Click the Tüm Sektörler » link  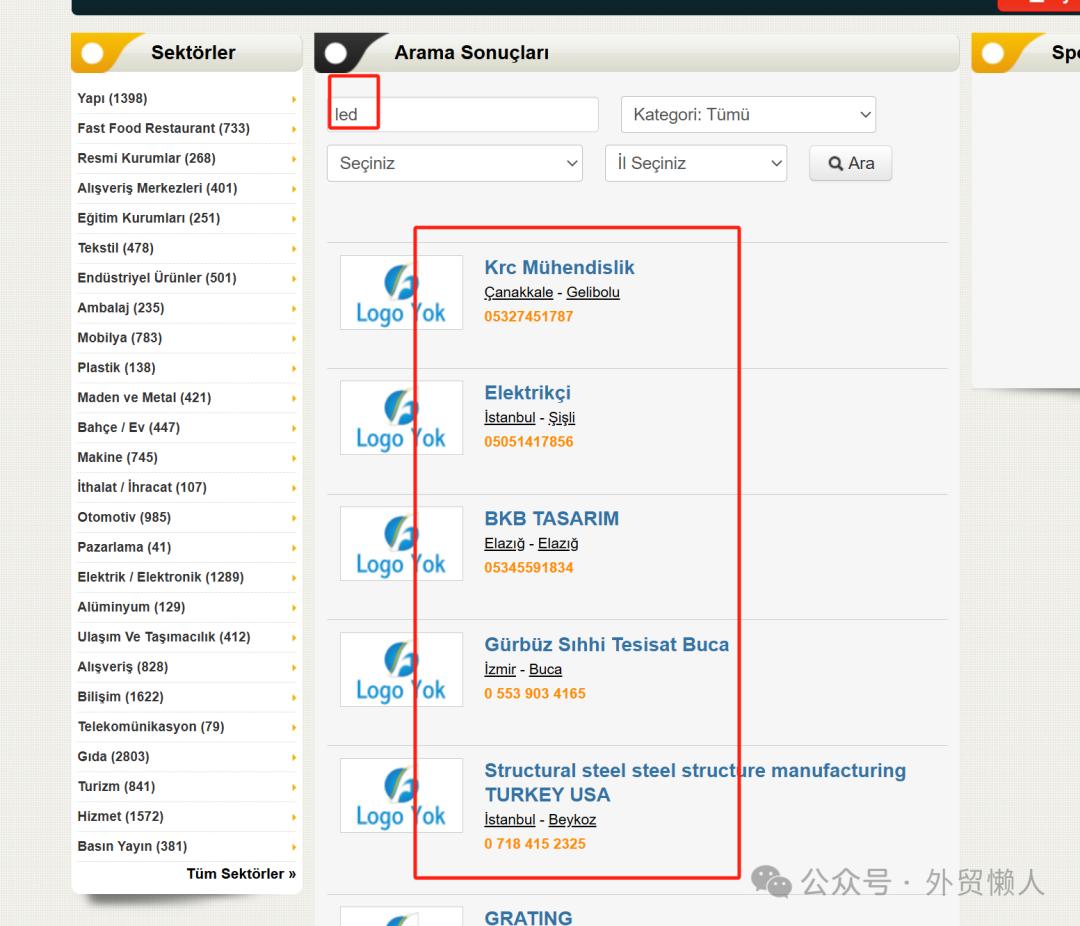(x=241, y=874)
